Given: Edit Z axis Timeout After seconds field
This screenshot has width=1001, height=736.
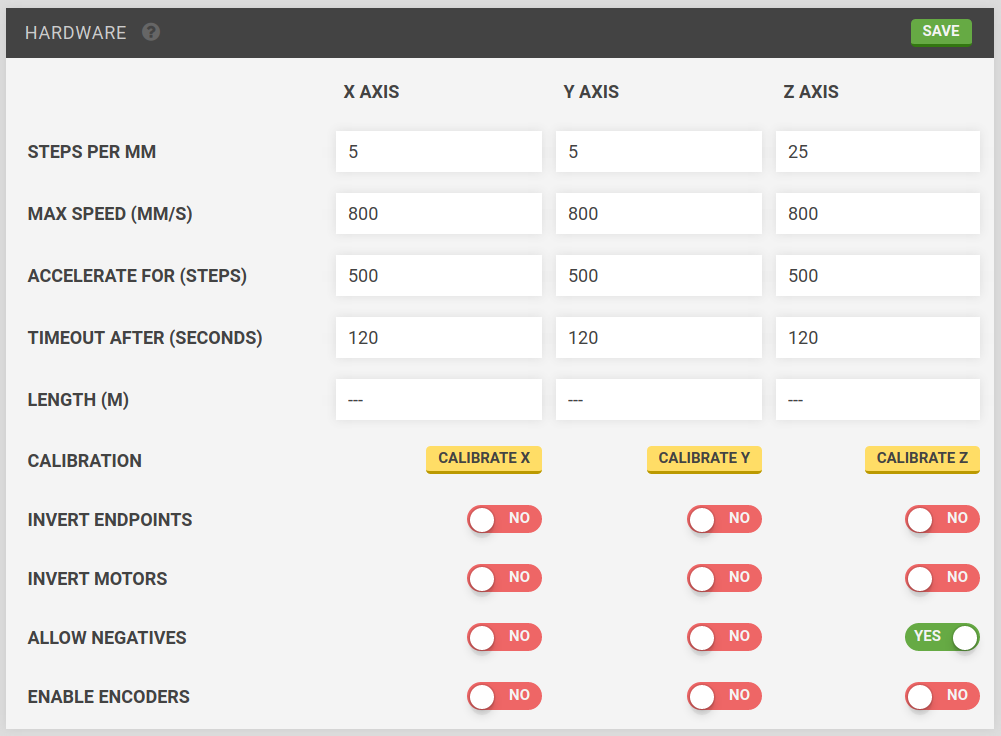Looking at the screenshot, I should point(878,338).
